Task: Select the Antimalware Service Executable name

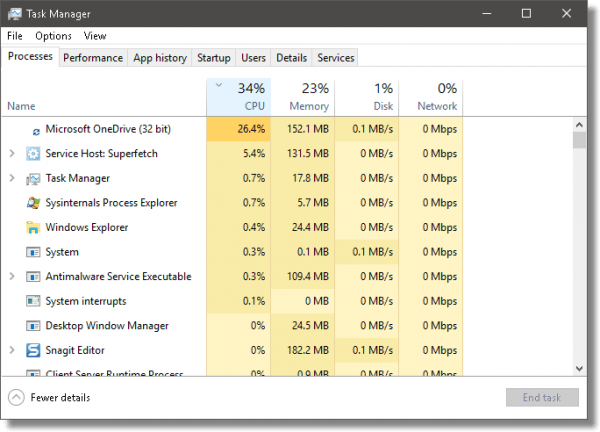Action: tap(118, 277)
